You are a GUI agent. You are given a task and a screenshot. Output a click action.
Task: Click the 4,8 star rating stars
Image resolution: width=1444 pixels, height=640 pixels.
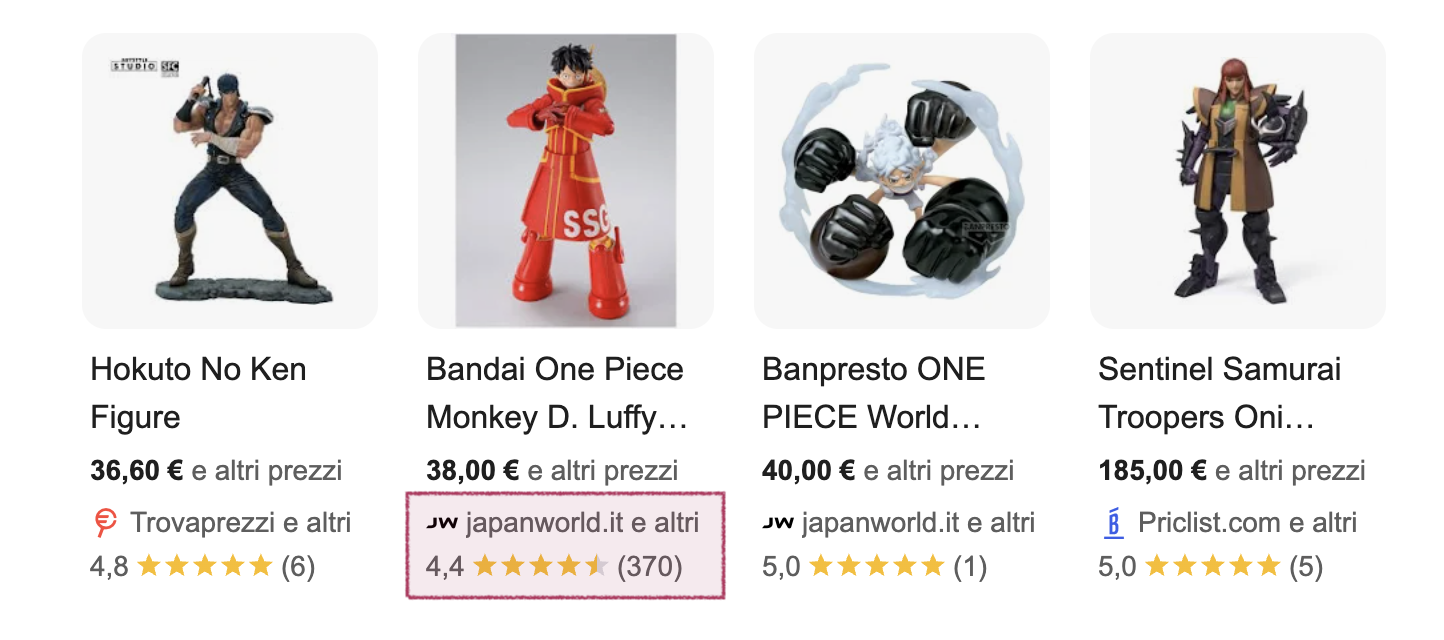(205, 568)
